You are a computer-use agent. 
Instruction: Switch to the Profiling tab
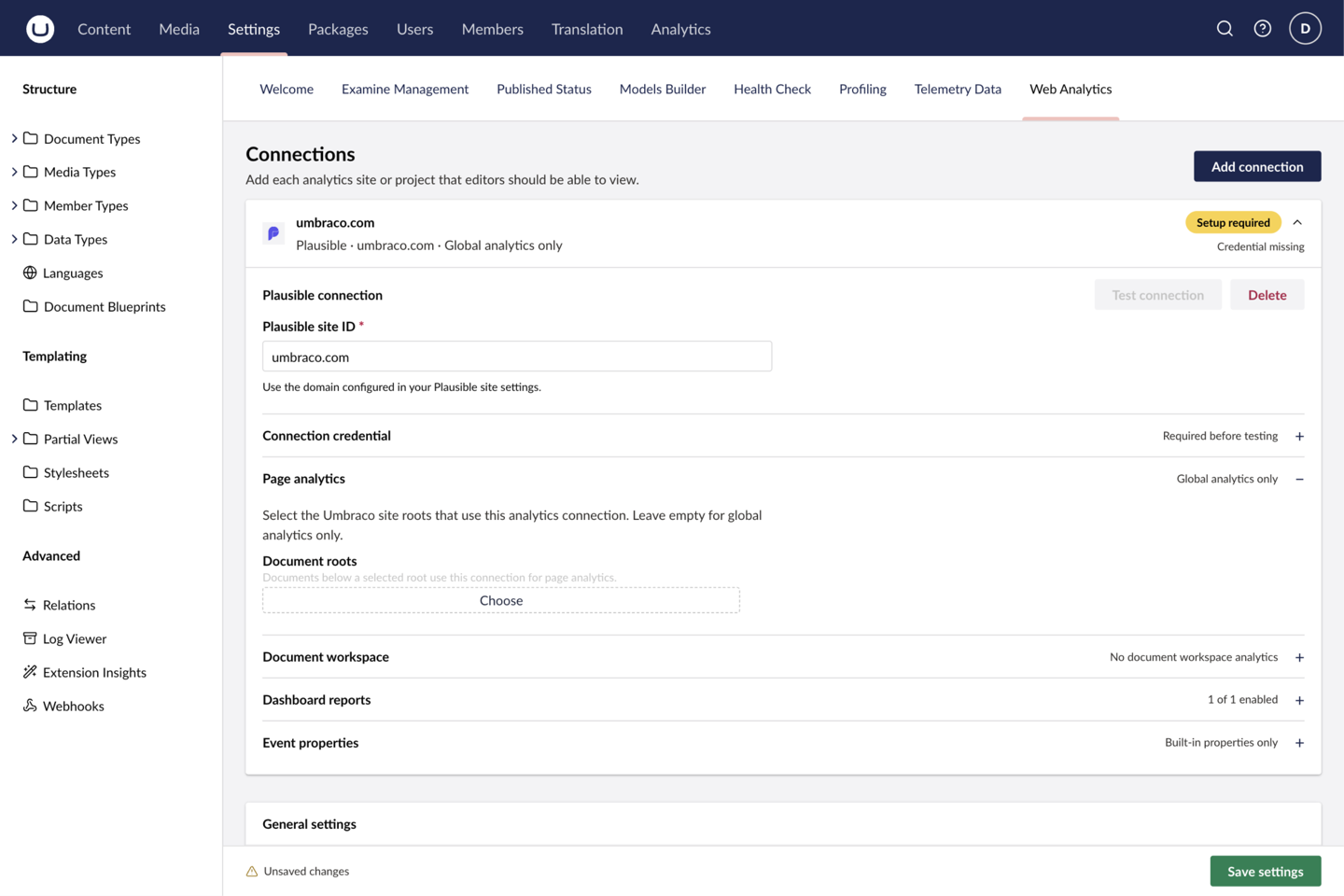(862, 89)
